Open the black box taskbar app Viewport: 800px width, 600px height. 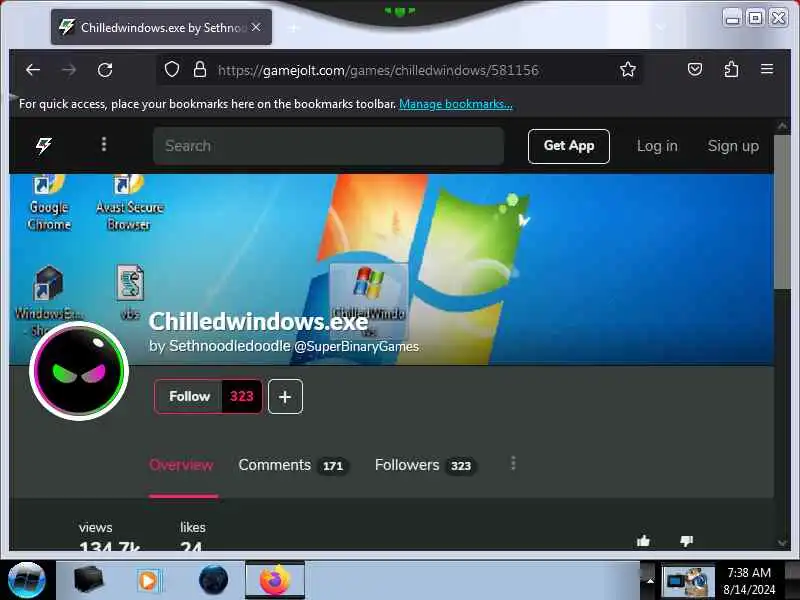(88, 580)
